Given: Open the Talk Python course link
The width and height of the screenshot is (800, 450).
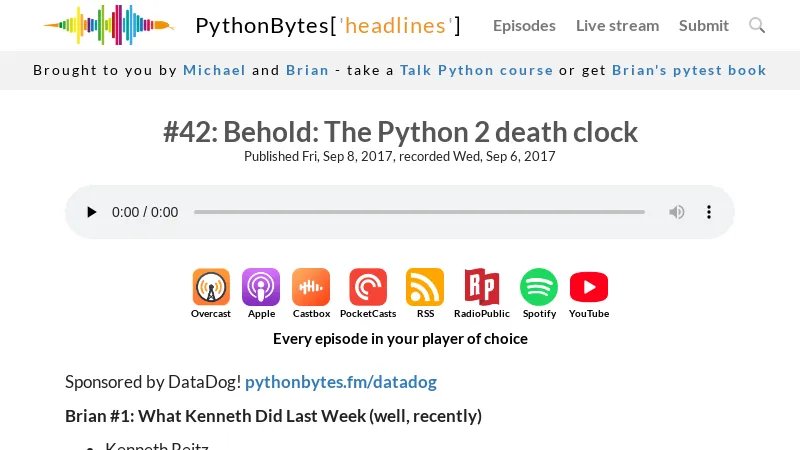Looking at the screenshot, I should click(x=476, y=70).
